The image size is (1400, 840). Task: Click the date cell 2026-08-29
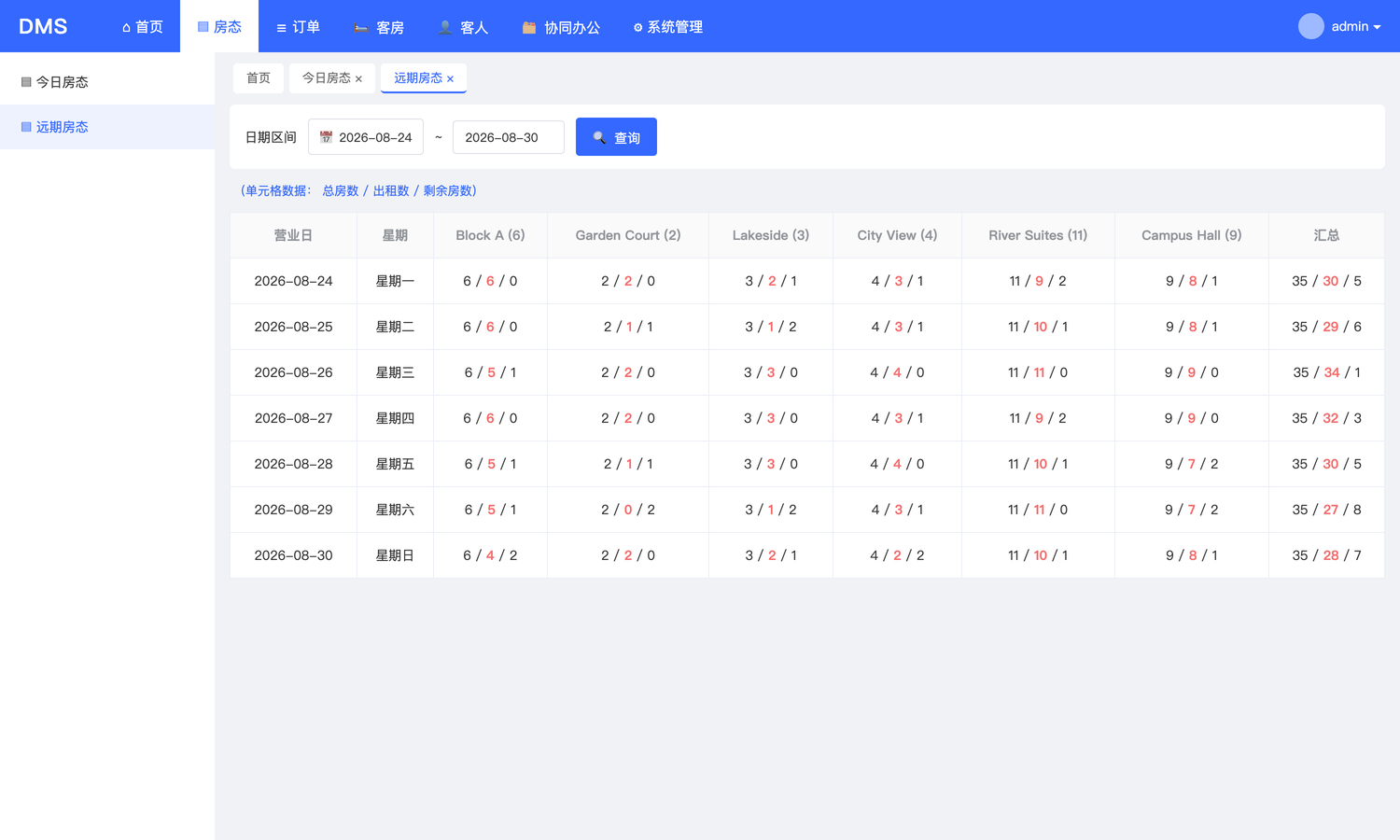293,510
